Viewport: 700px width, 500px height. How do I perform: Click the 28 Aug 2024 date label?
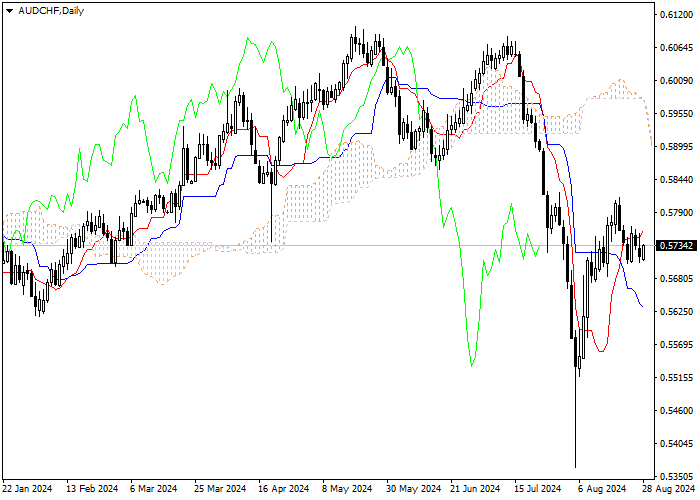[x=668, y=489]
